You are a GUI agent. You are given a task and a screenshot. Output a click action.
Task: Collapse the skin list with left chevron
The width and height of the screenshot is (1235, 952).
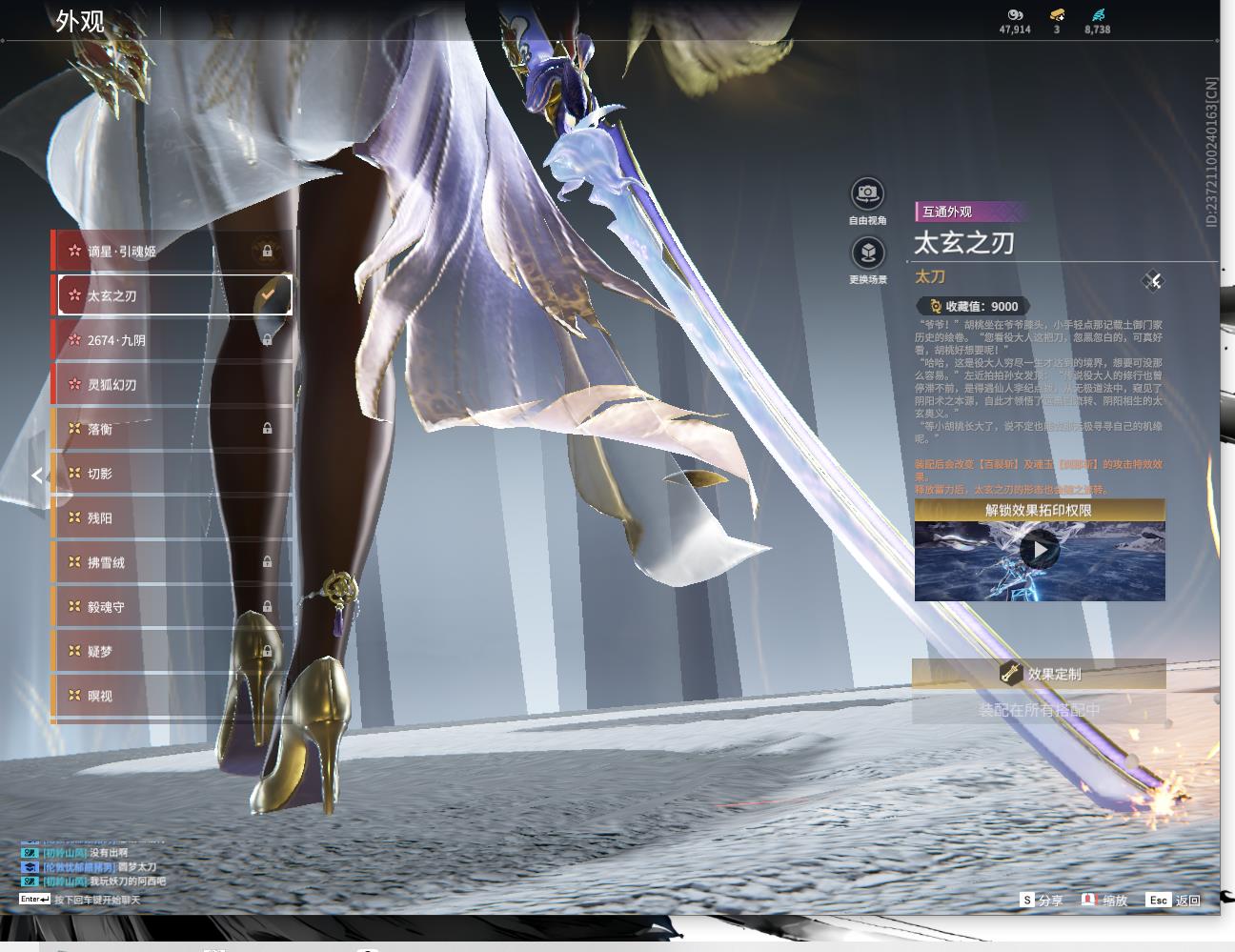37,475
